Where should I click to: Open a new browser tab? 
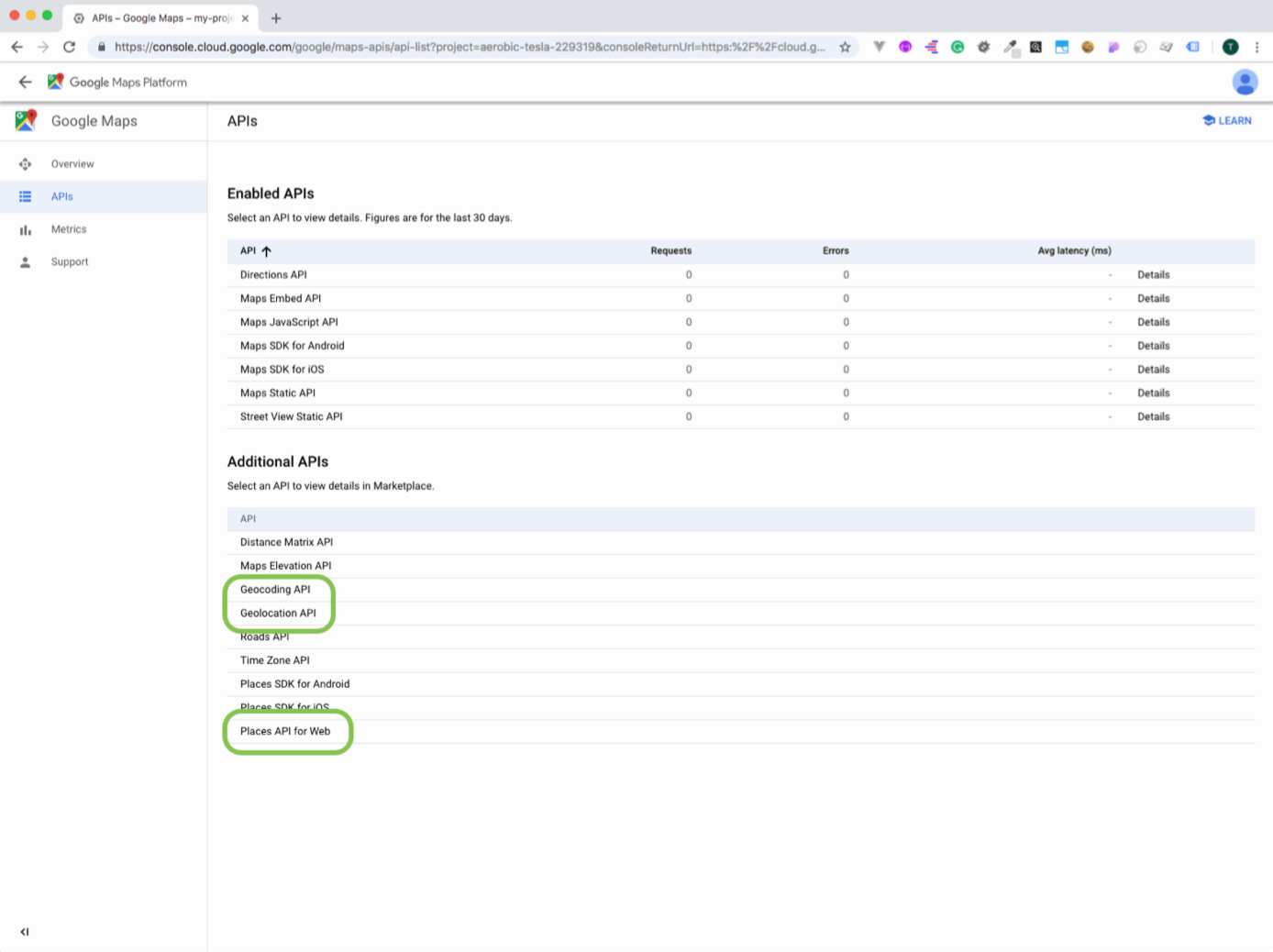[276, 18]
